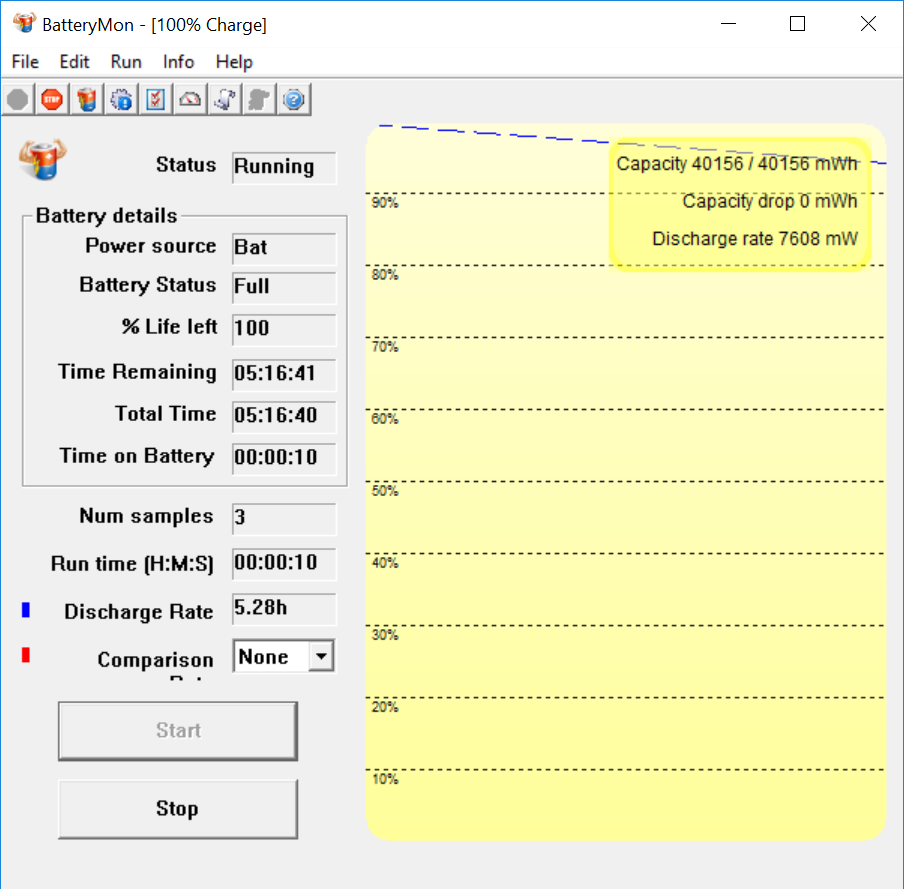This screenshot has height=889, width=904.
Task: Click the scroll log toolbar icon
Action: [x=224, y=100]
